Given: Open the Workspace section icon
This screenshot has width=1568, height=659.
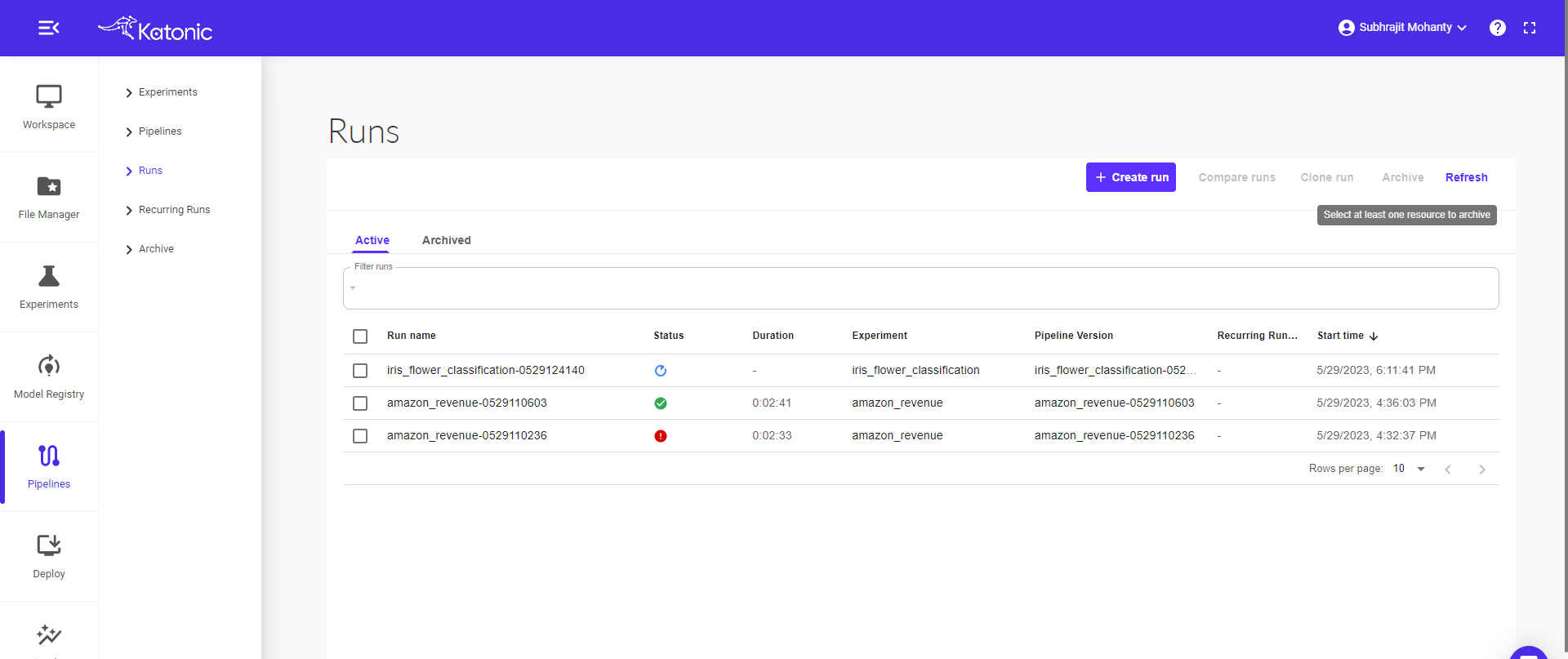Looking at the screenshot, I should click(49, 96).
